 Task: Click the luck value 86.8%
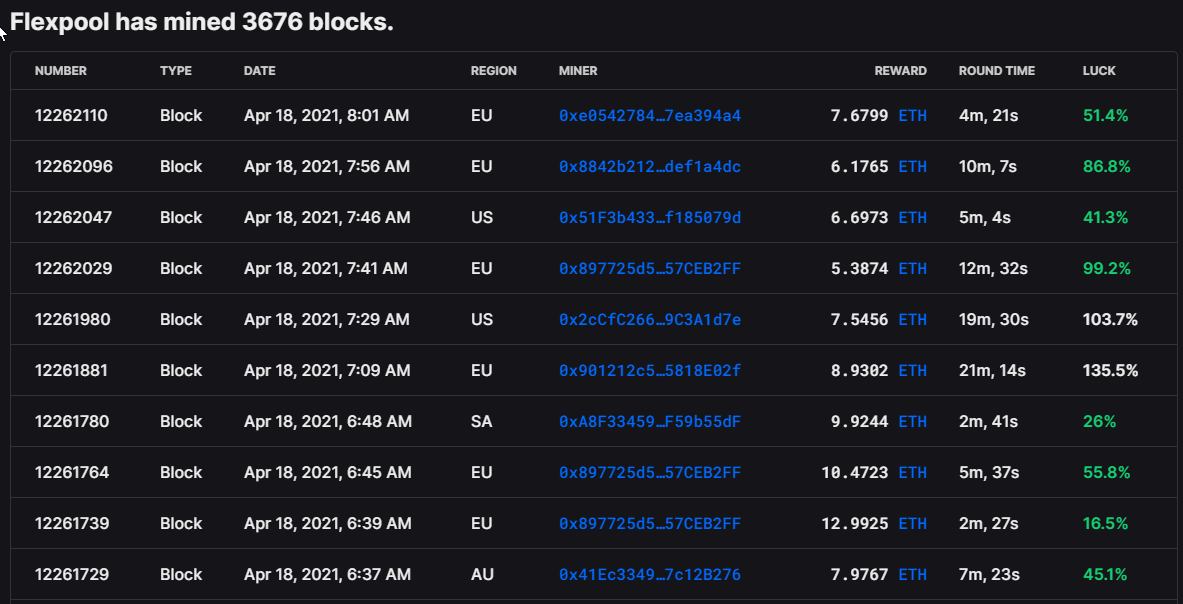pos(1107,167)
